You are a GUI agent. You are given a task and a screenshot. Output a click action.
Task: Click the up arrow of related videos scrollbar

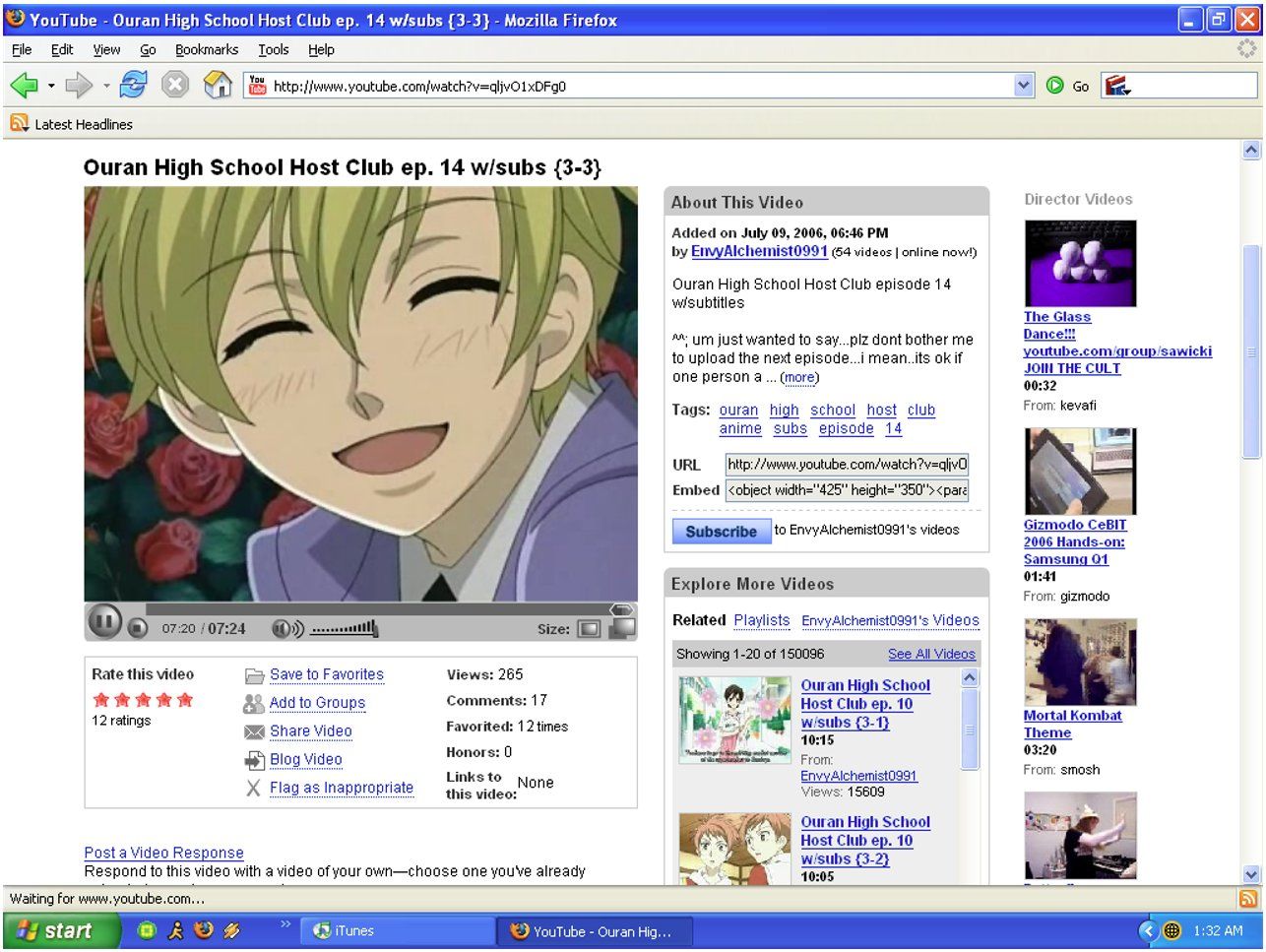tap(970, 677)
